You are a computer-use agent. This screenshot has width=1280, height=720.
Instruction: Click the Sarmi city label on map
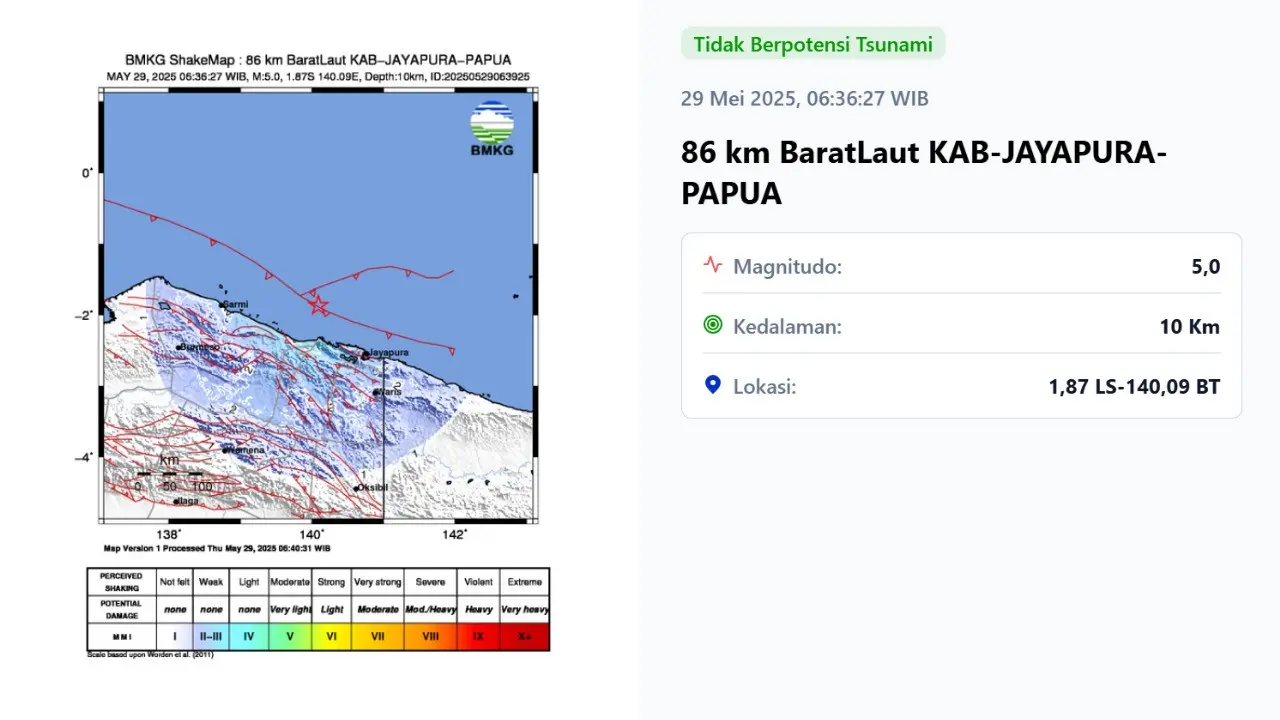click(x=234, y=304)
